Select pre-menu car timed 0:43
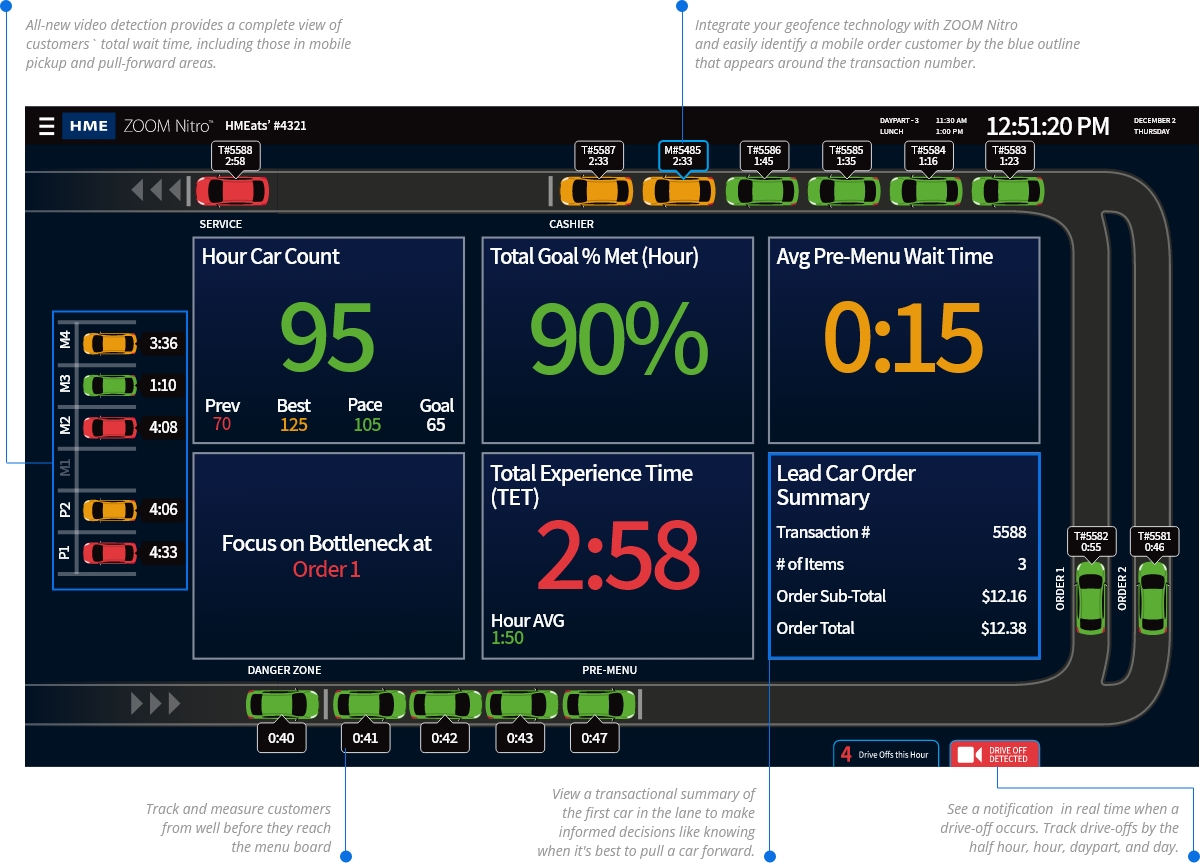 [x=521, y=704]
